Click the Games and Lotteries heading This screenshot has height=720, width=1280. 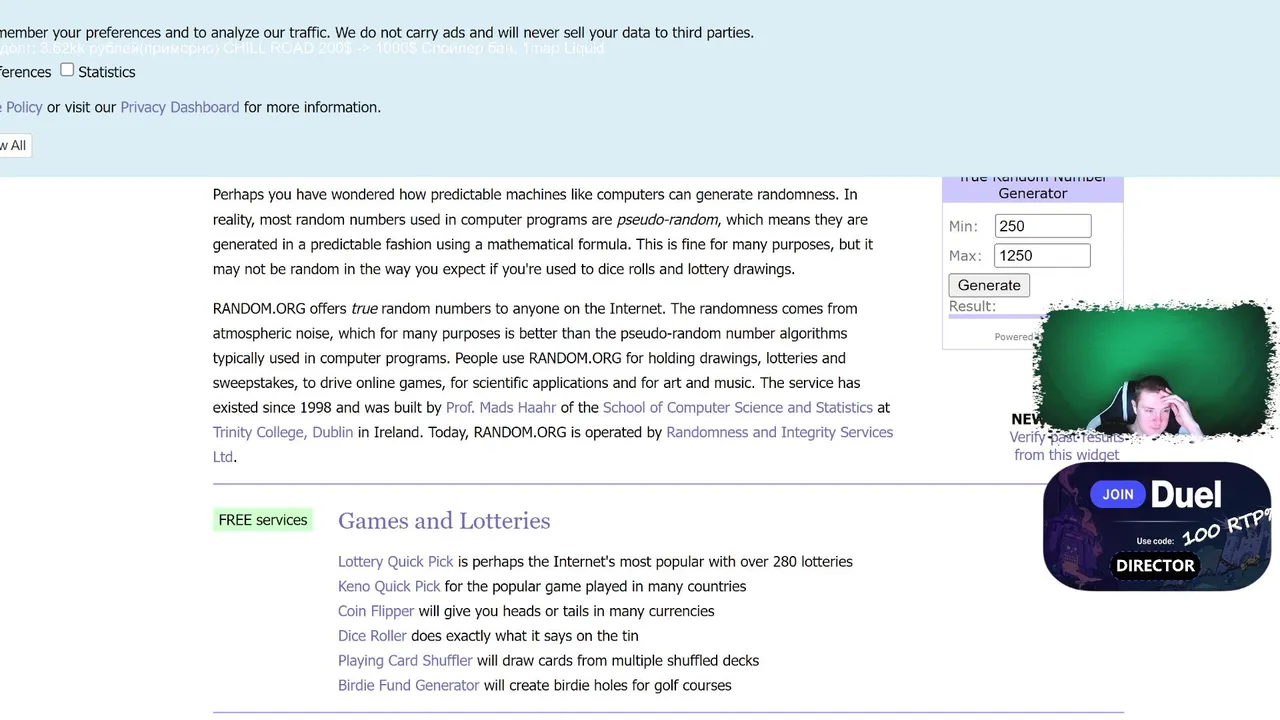coord(444,521)
